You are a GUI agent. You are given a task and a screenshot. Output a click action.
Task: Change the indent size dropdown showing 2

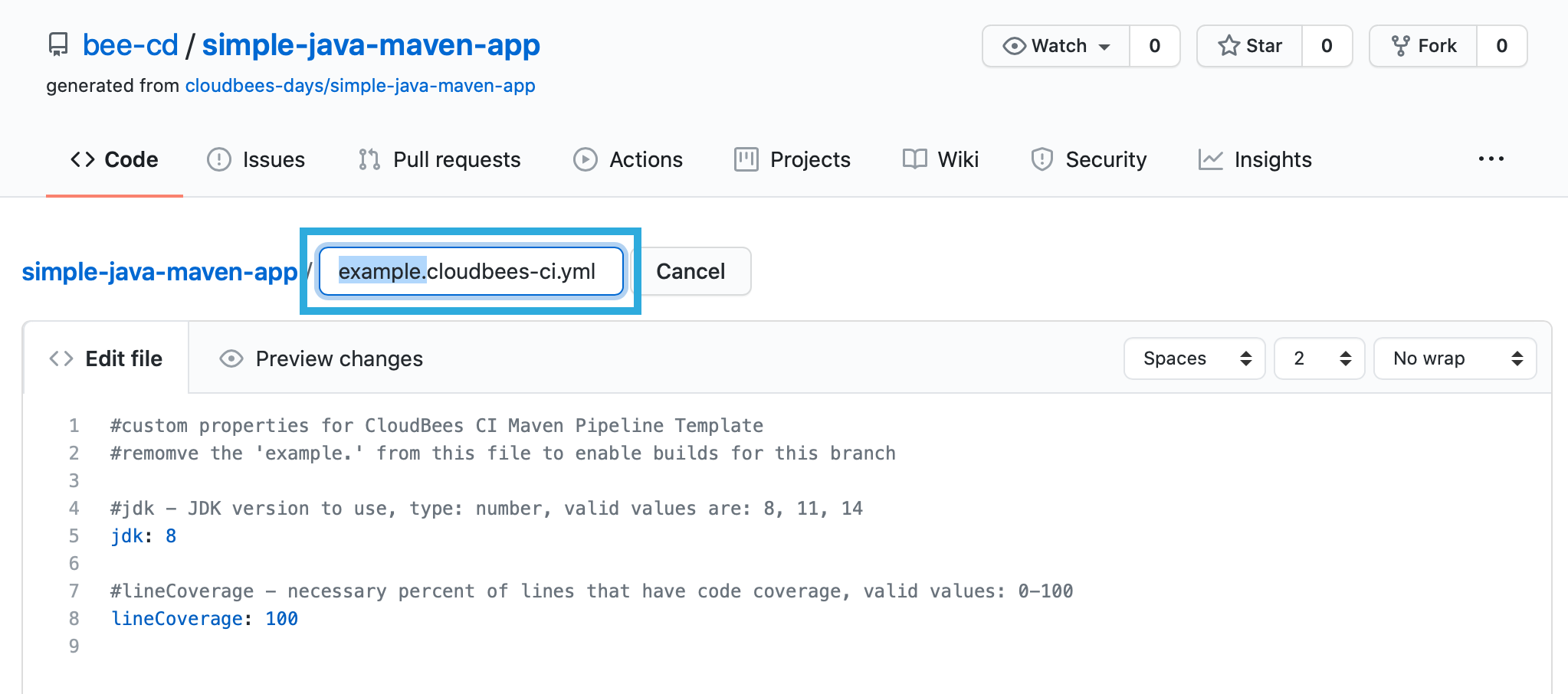(x=1319, y=358)
